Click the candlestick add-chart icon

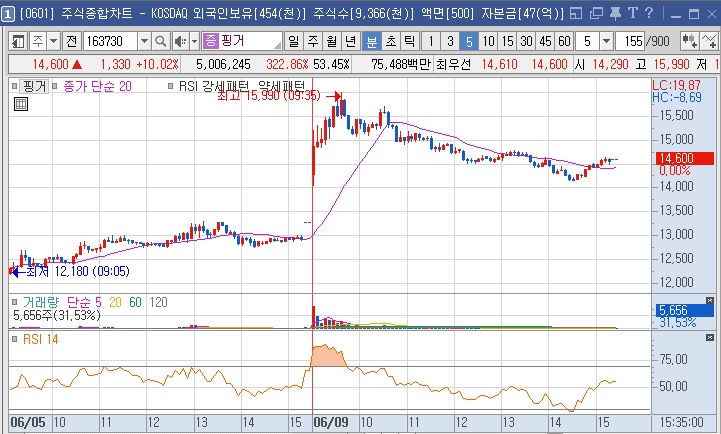pyautogui.click(x=690, y=41)
